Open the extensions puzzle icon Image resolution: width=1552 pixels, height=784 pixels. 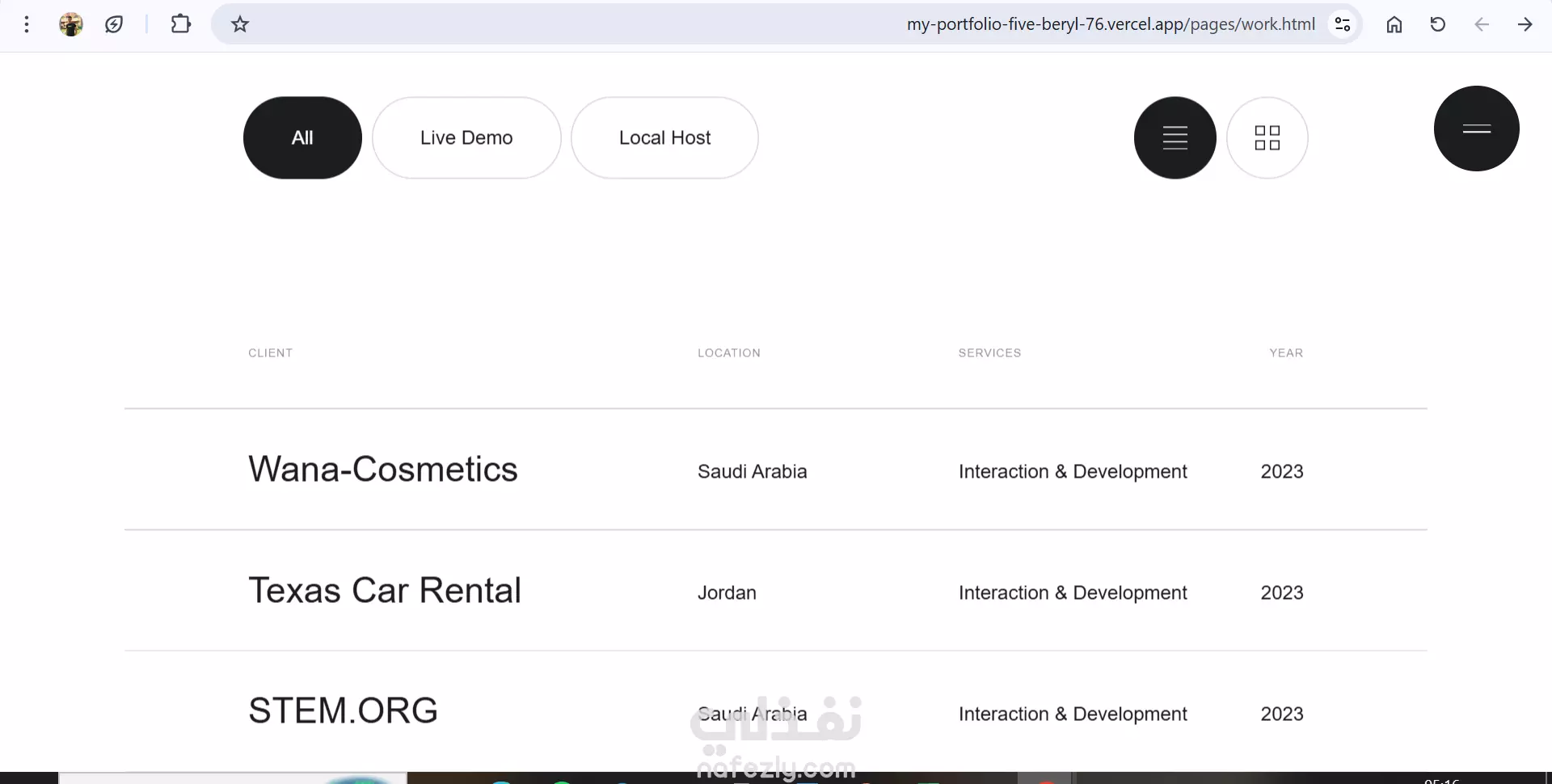[181, 24]
